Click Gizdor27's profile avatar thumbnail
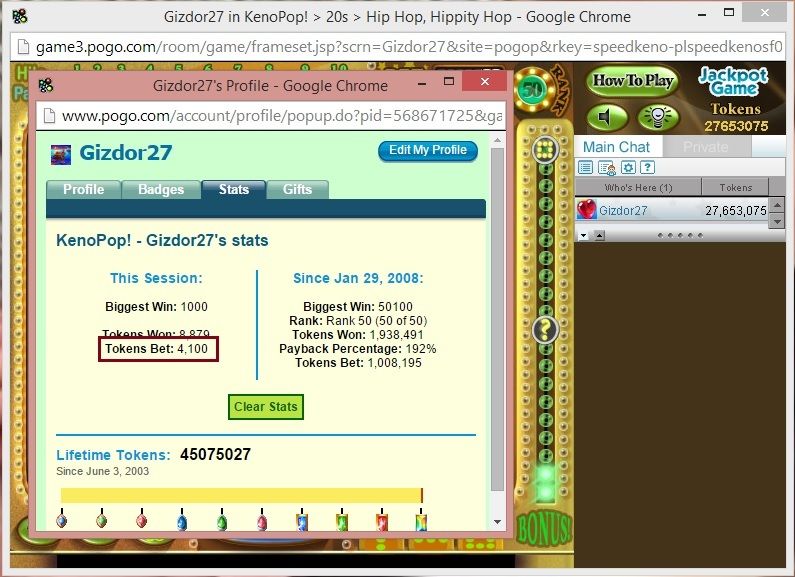795x577 pixels. 61,155
